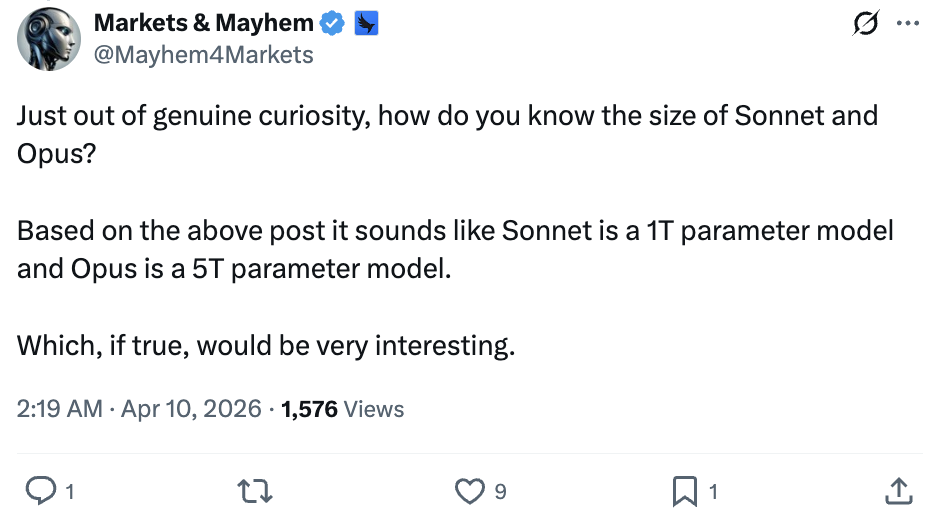Click the "Which, if true" closing sentence

[x=265, y=347]
